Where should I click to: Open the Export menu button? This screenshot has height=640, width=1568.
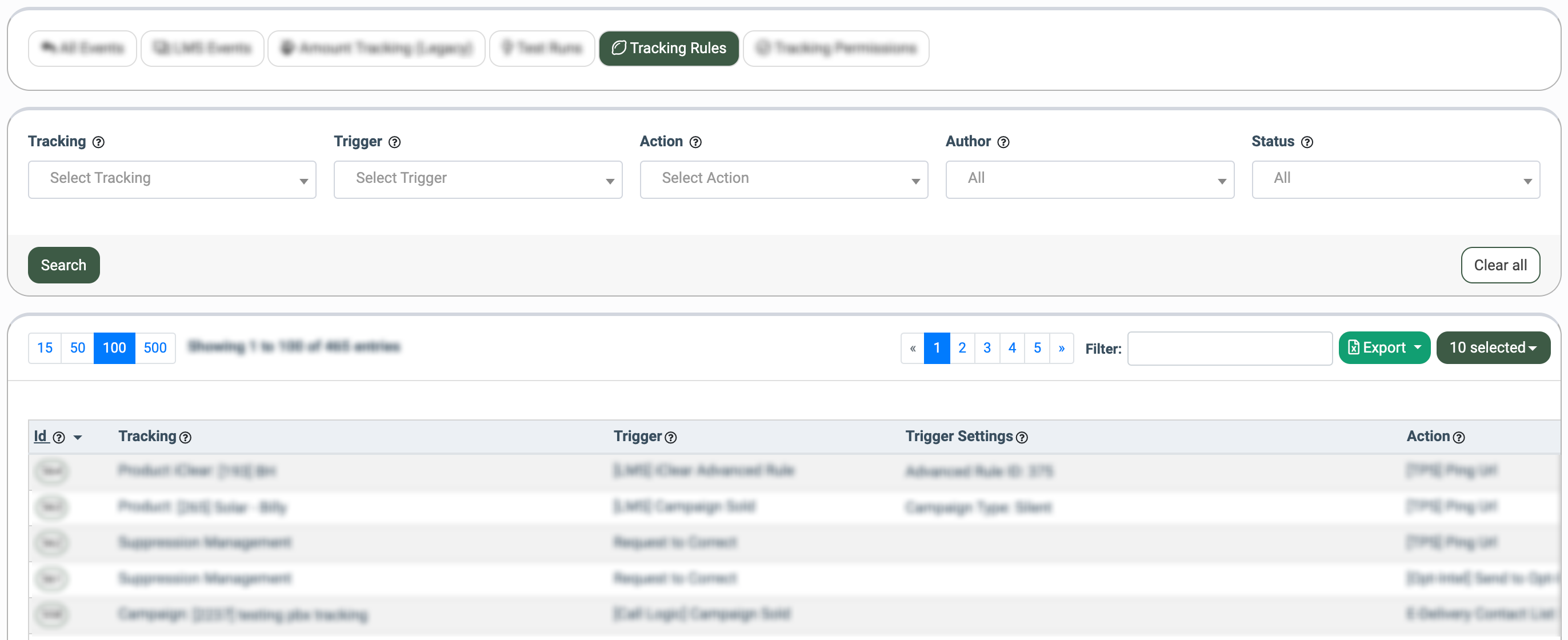(x=1383, y=347)
